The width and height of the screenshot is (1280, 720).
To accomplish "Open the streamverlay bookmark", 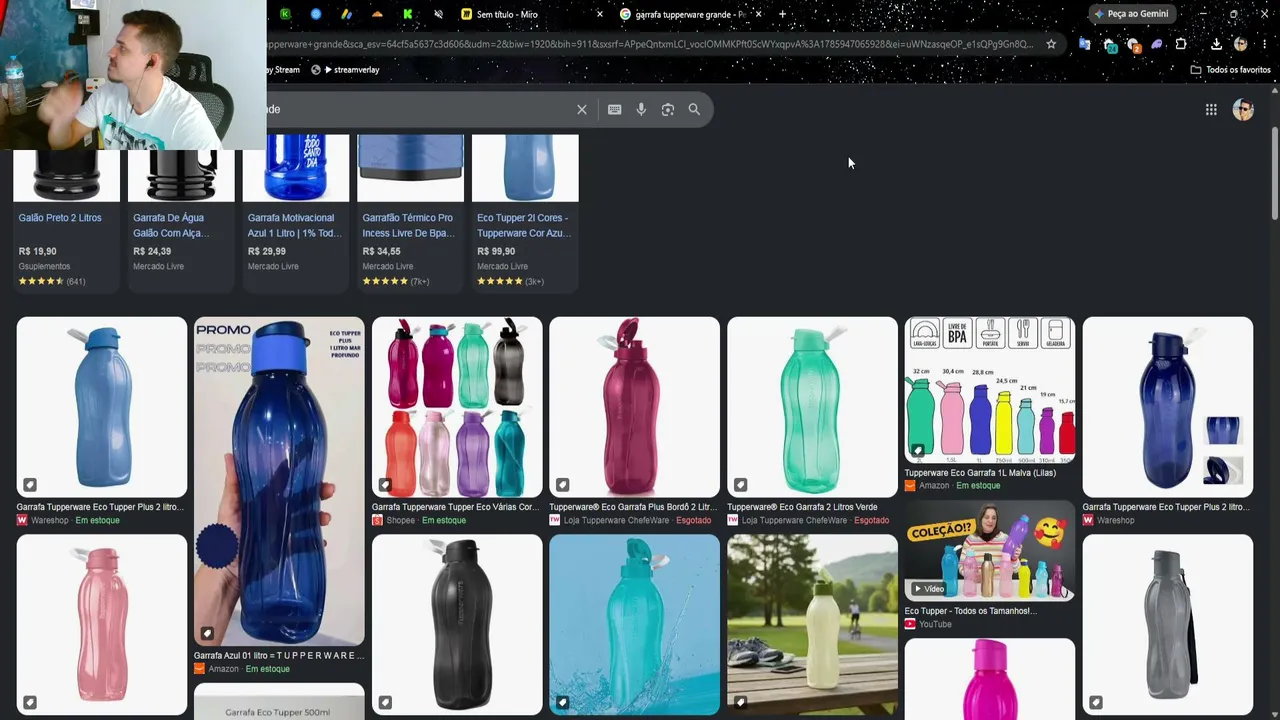I will 345,70.
